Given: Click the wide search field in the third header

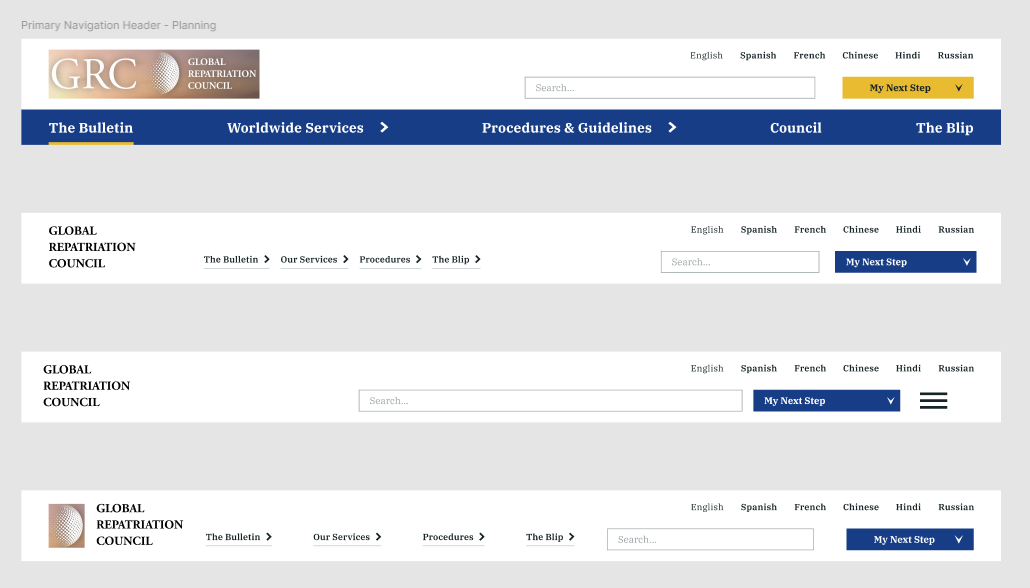Looking at the screenshot, I should [x=550, y=401].
